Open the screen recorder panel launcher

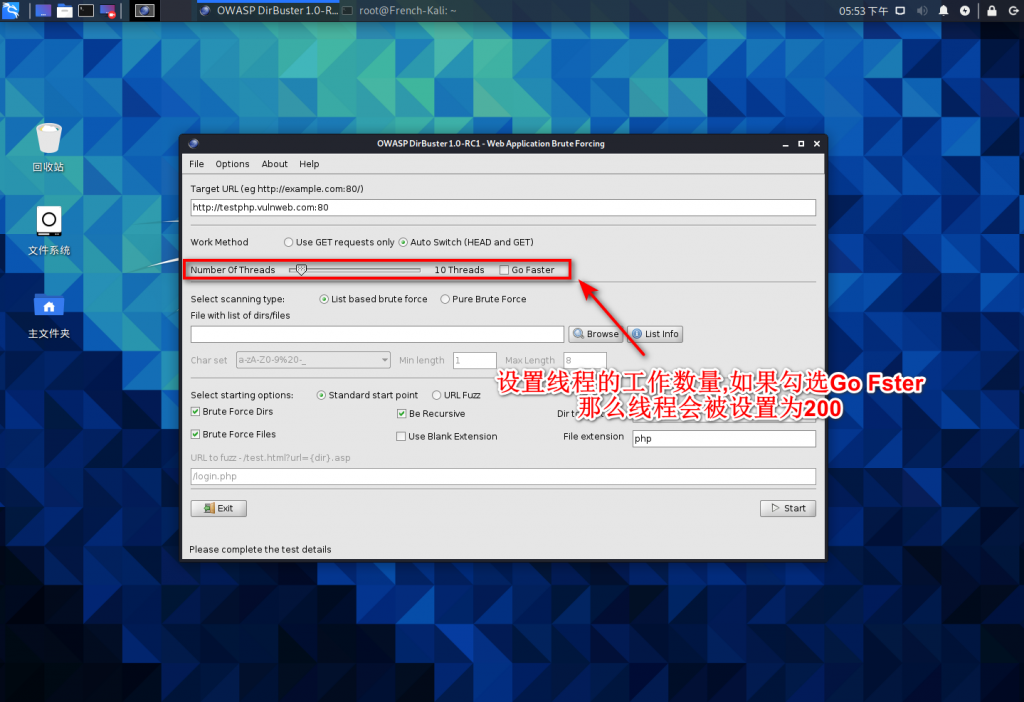pyautogui.click(x=108, y=11)
